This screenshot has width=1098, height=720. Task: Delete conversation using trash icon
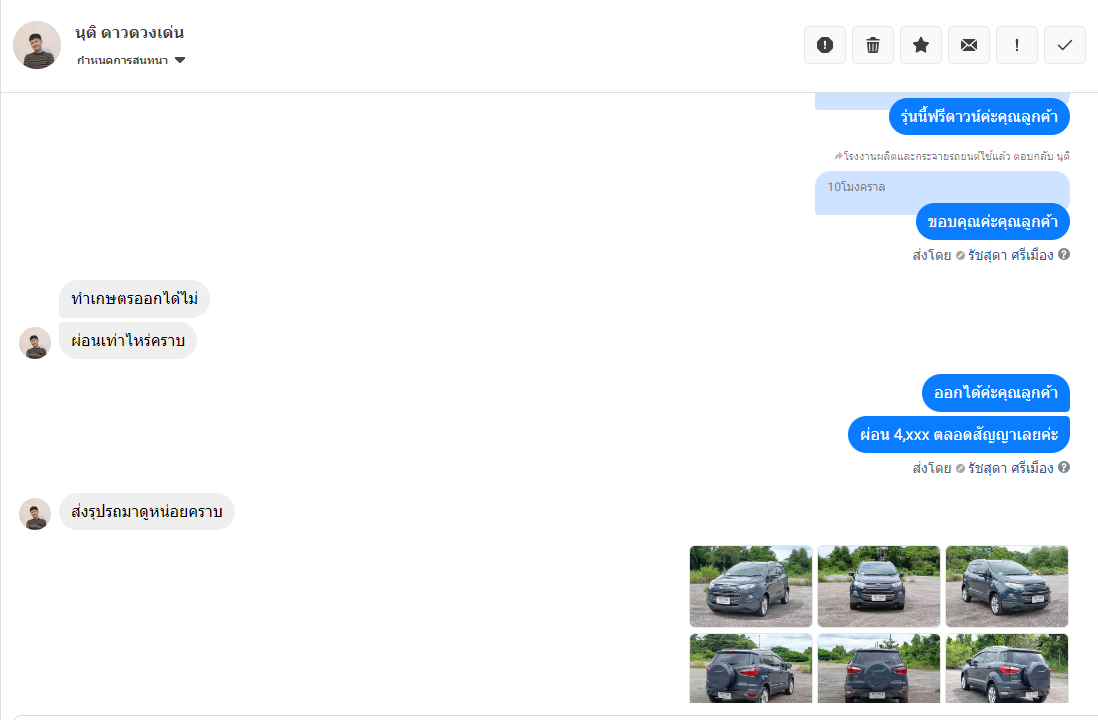[873, 46]
